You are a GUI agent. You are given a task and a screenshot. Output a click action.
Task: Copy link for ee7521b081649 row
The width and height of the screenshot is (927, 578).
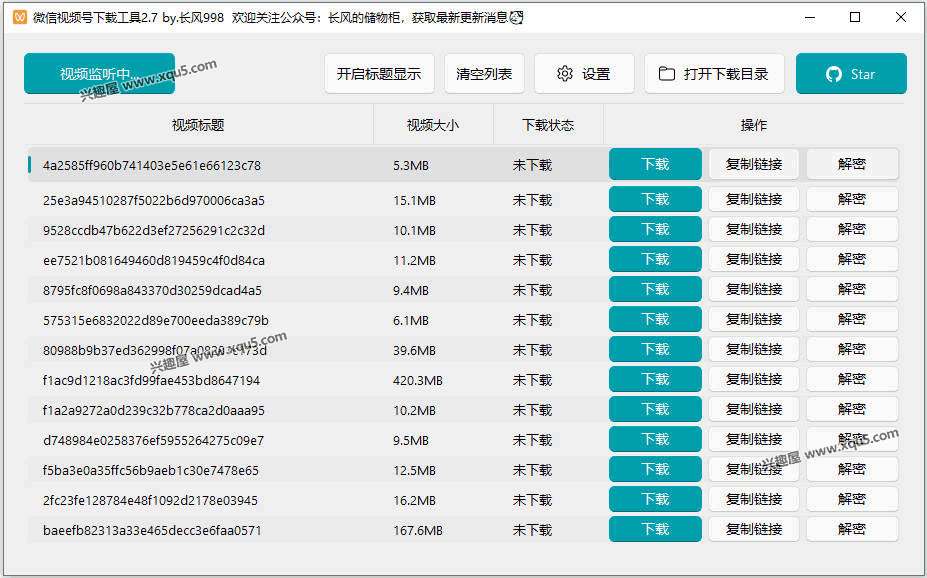pyautogui.click(x=754, y=259)
